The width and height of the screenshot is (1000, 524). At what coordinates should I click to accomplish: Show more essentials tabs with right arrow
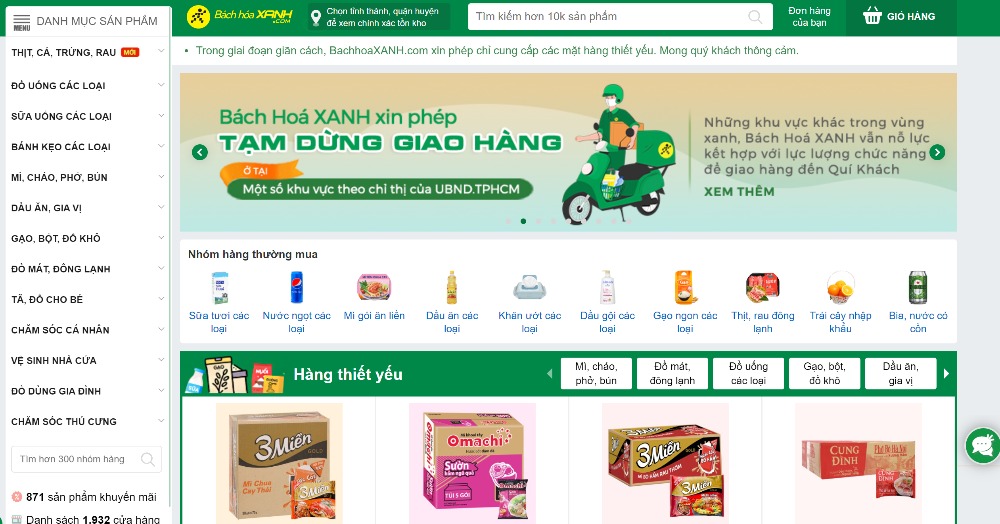(946, 374)
